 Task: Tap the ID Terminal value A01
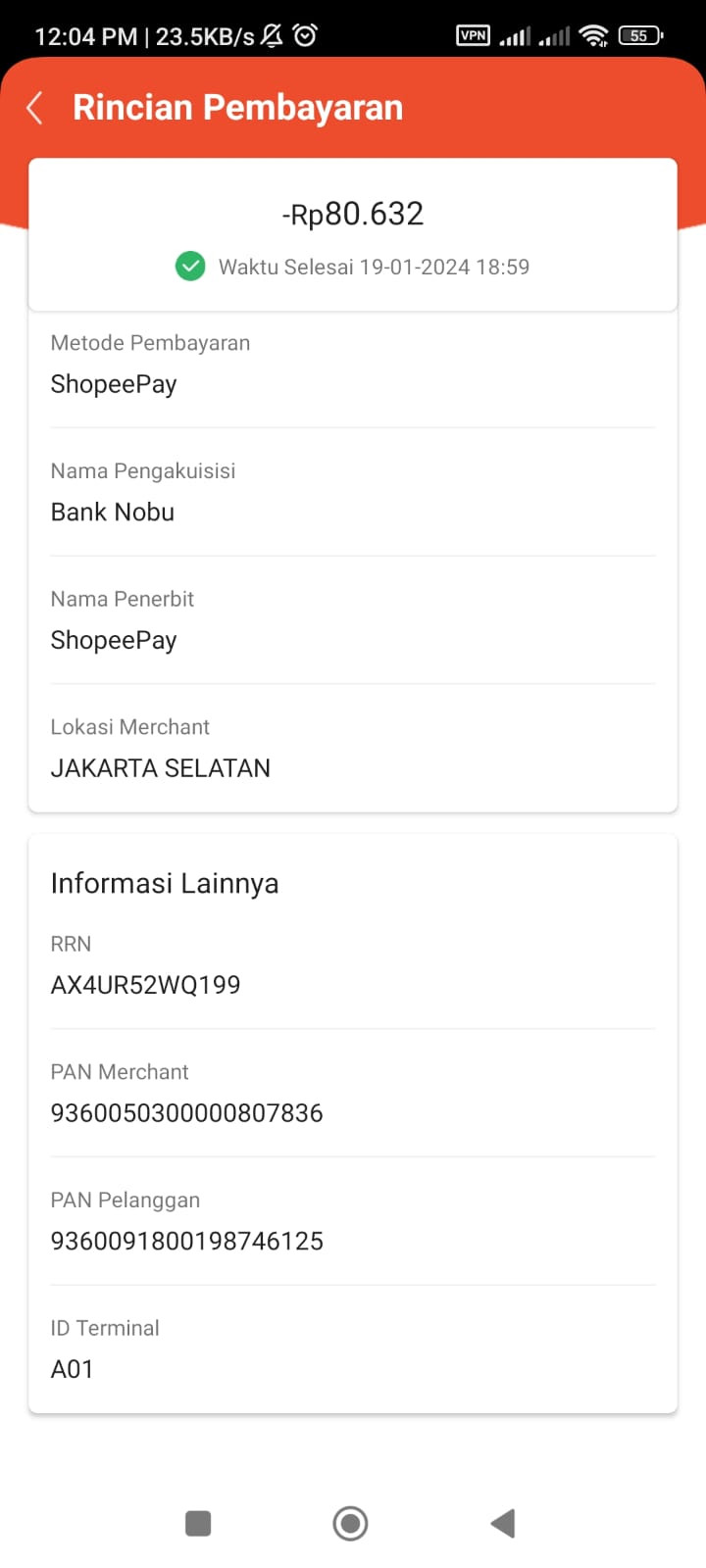pyautogui.click(x=73, y=1369)
